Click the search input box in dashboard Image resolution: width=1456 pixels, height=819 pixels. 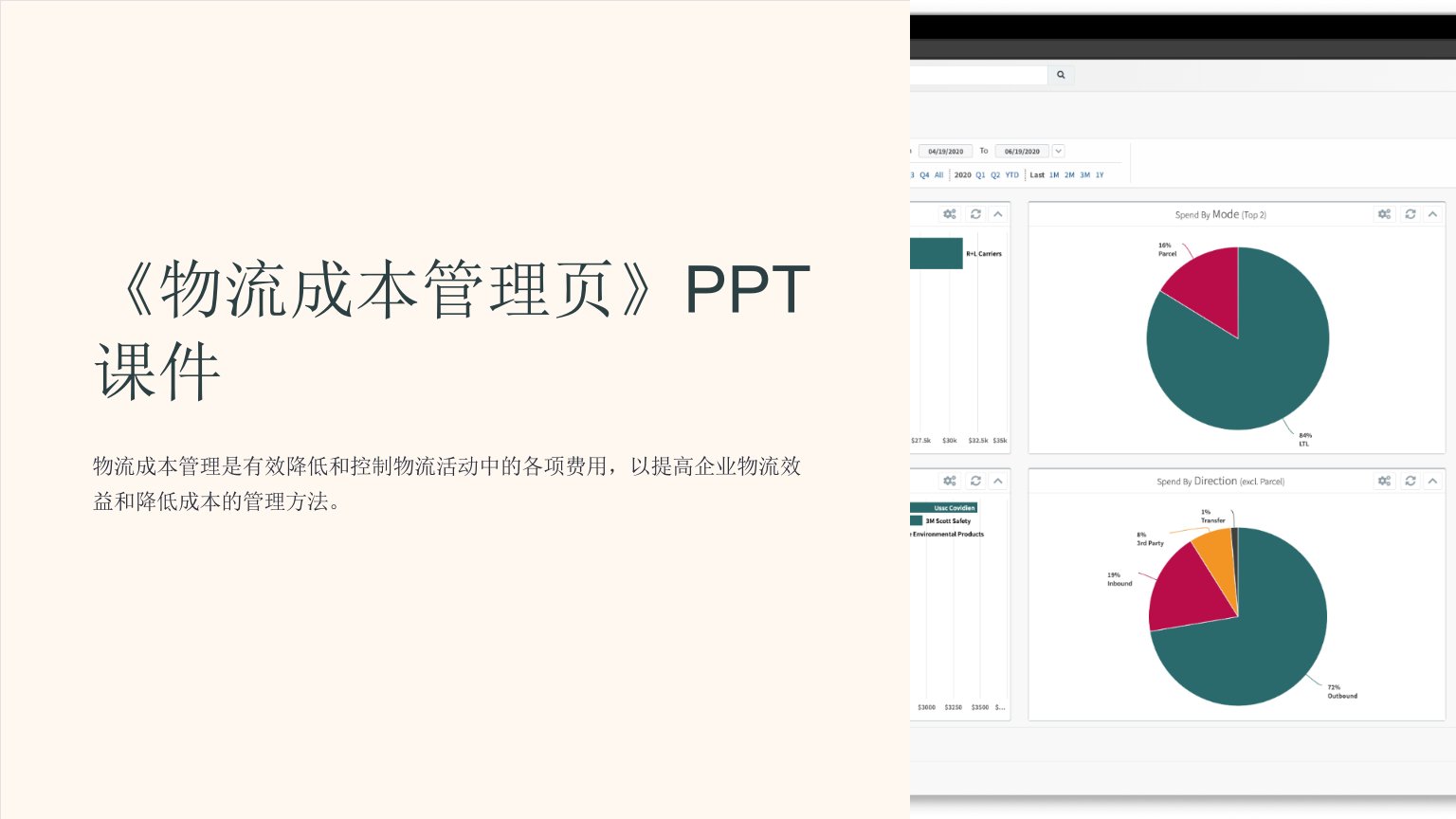978,75
